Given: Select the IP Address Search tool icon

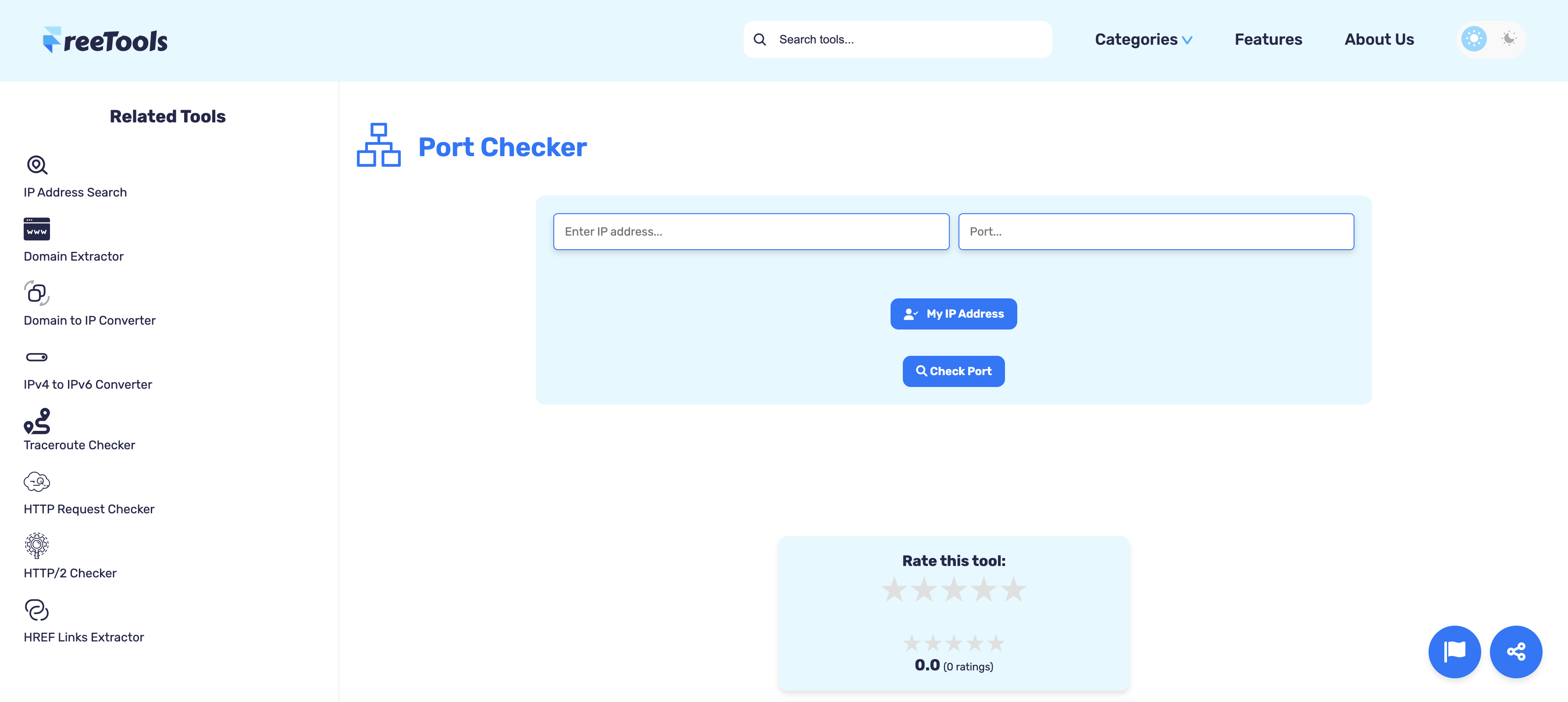Looking at the screenshot, I should coord(36,165).
